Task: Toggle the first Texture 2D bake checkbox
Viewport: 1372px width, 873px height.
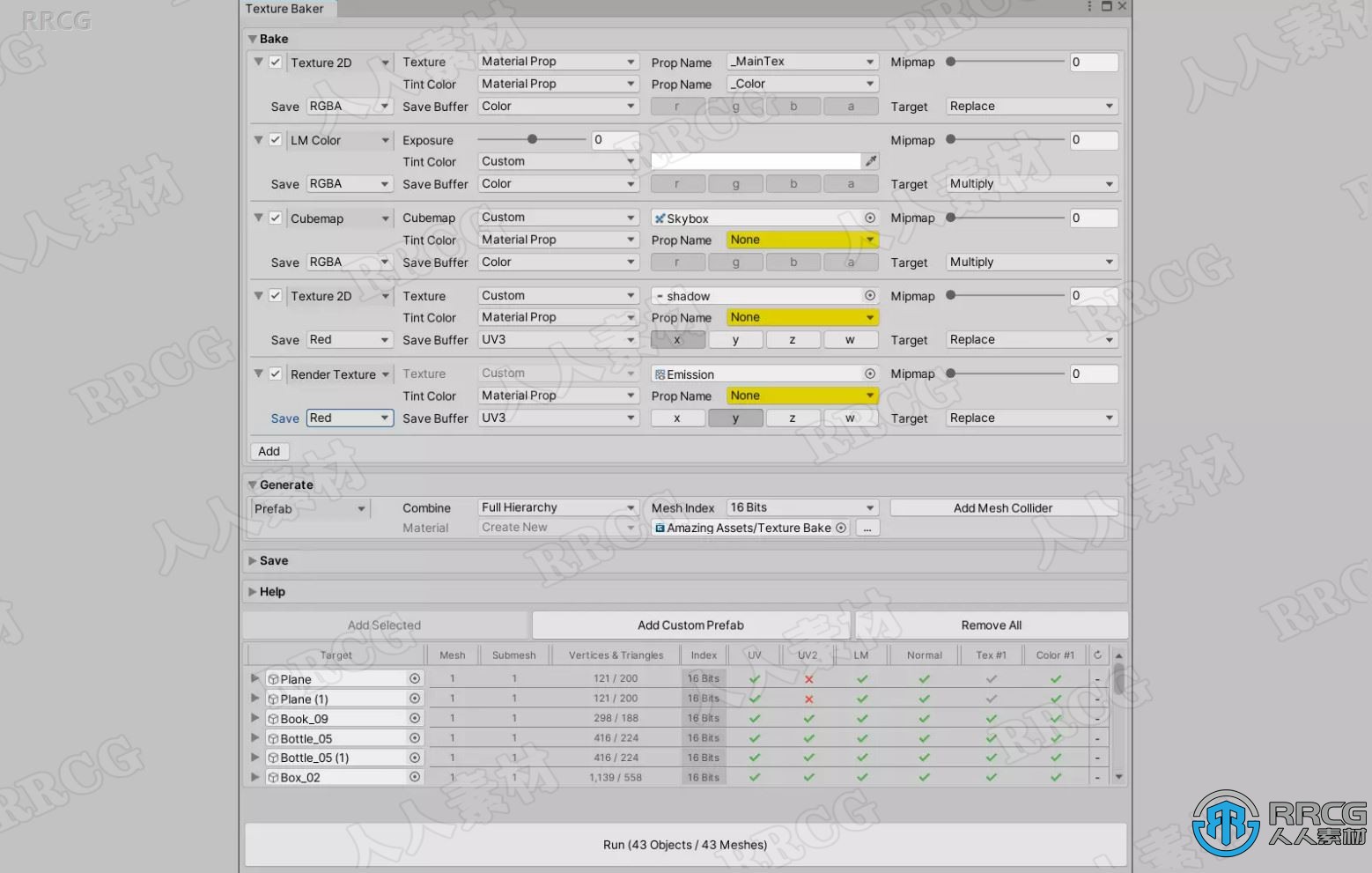Action: click(x=276, y=62)
